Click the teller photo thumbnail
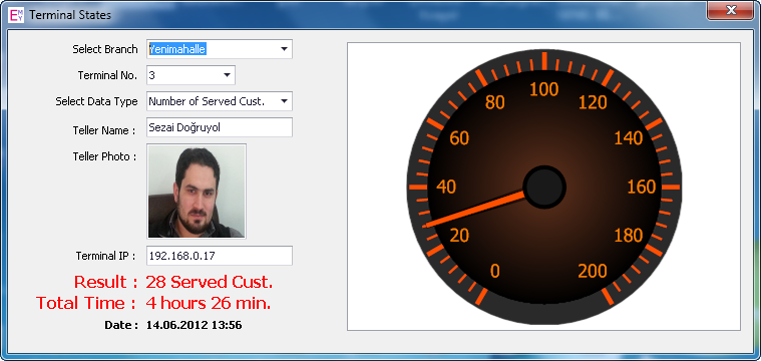The image size is (761, 361). [x=197, y=191]
